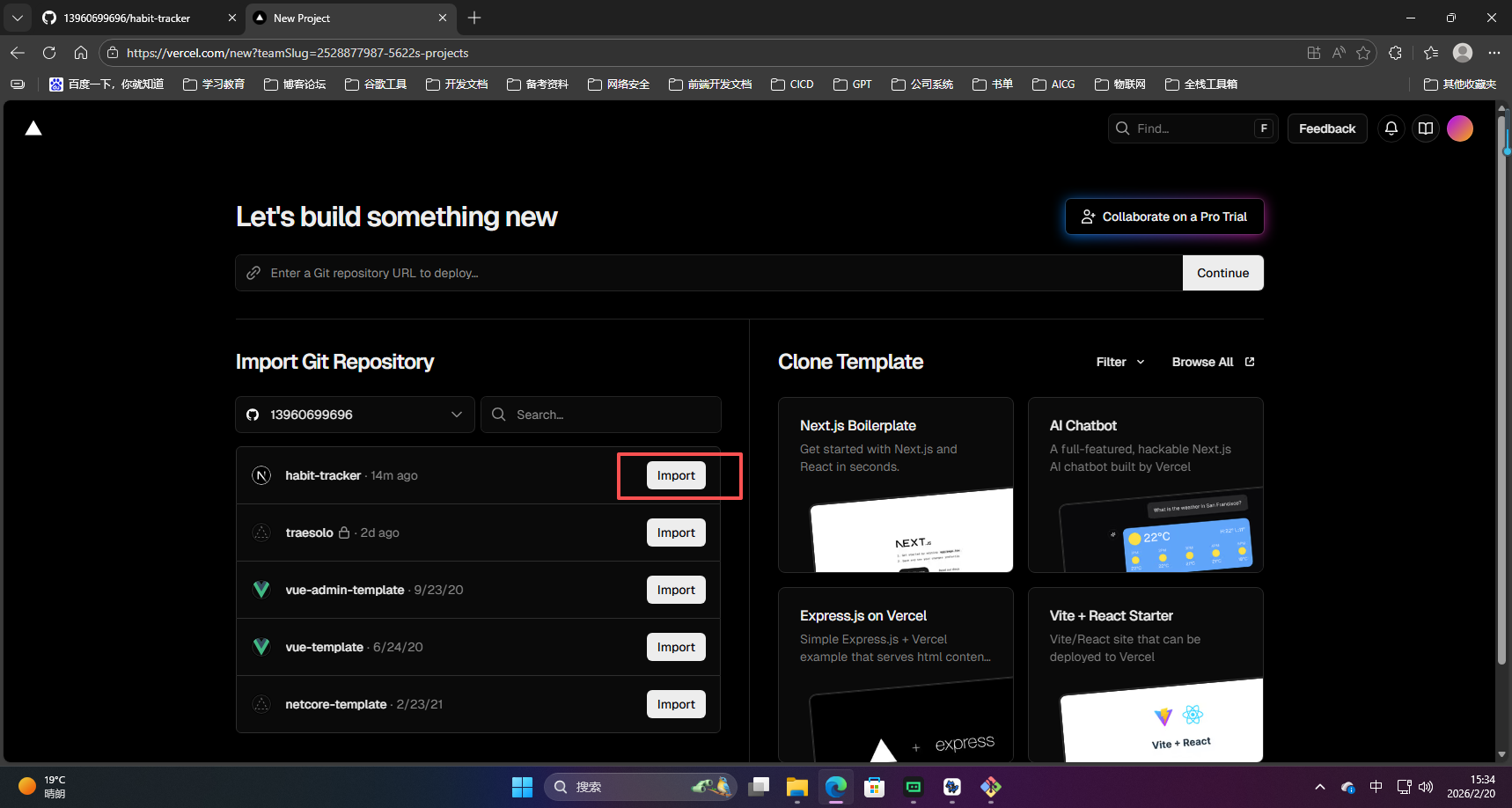Go to the browser home page
The height and width of the screenshot is (808, 1512).
[x=81, y=53]
